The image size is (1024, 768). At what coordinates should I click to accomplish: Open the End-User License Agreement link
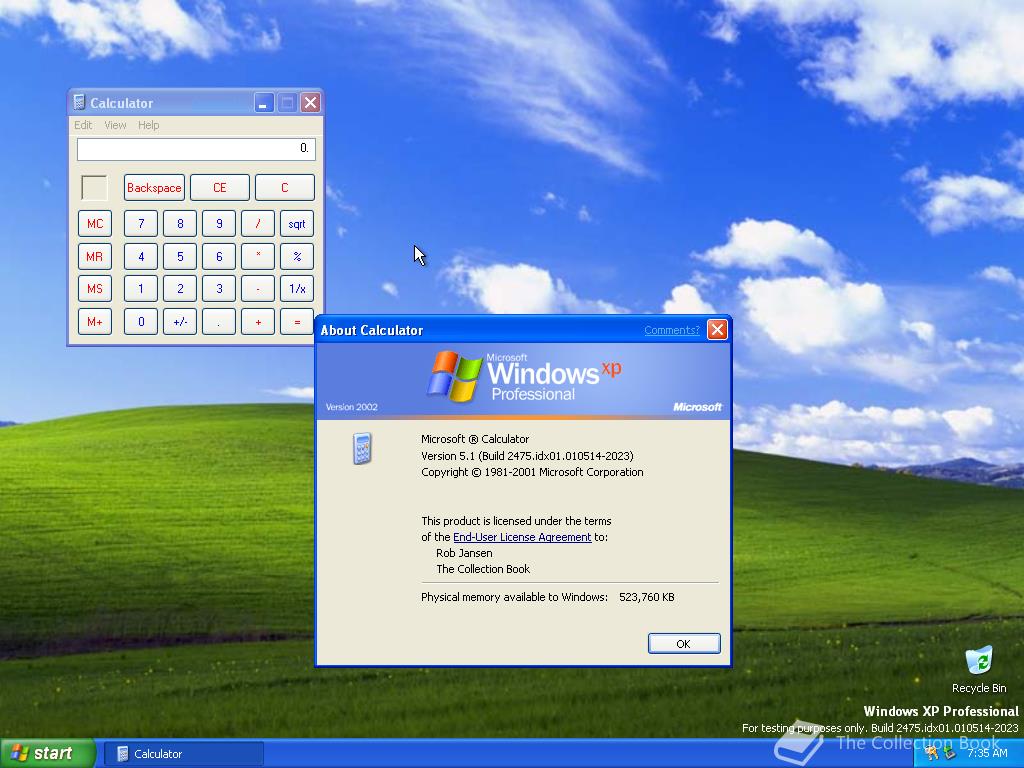[x=522, y=537]
